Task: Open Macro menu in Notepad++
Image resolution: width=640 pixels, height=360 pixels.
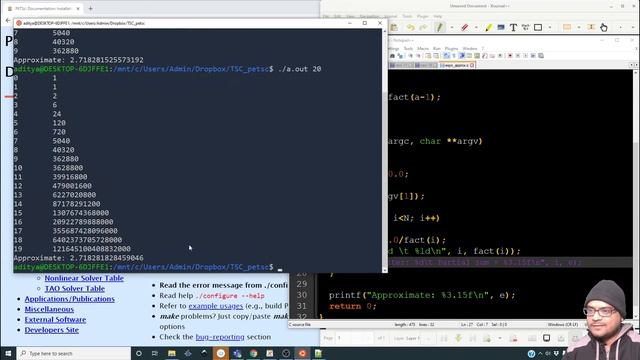Action: (423, 49)
